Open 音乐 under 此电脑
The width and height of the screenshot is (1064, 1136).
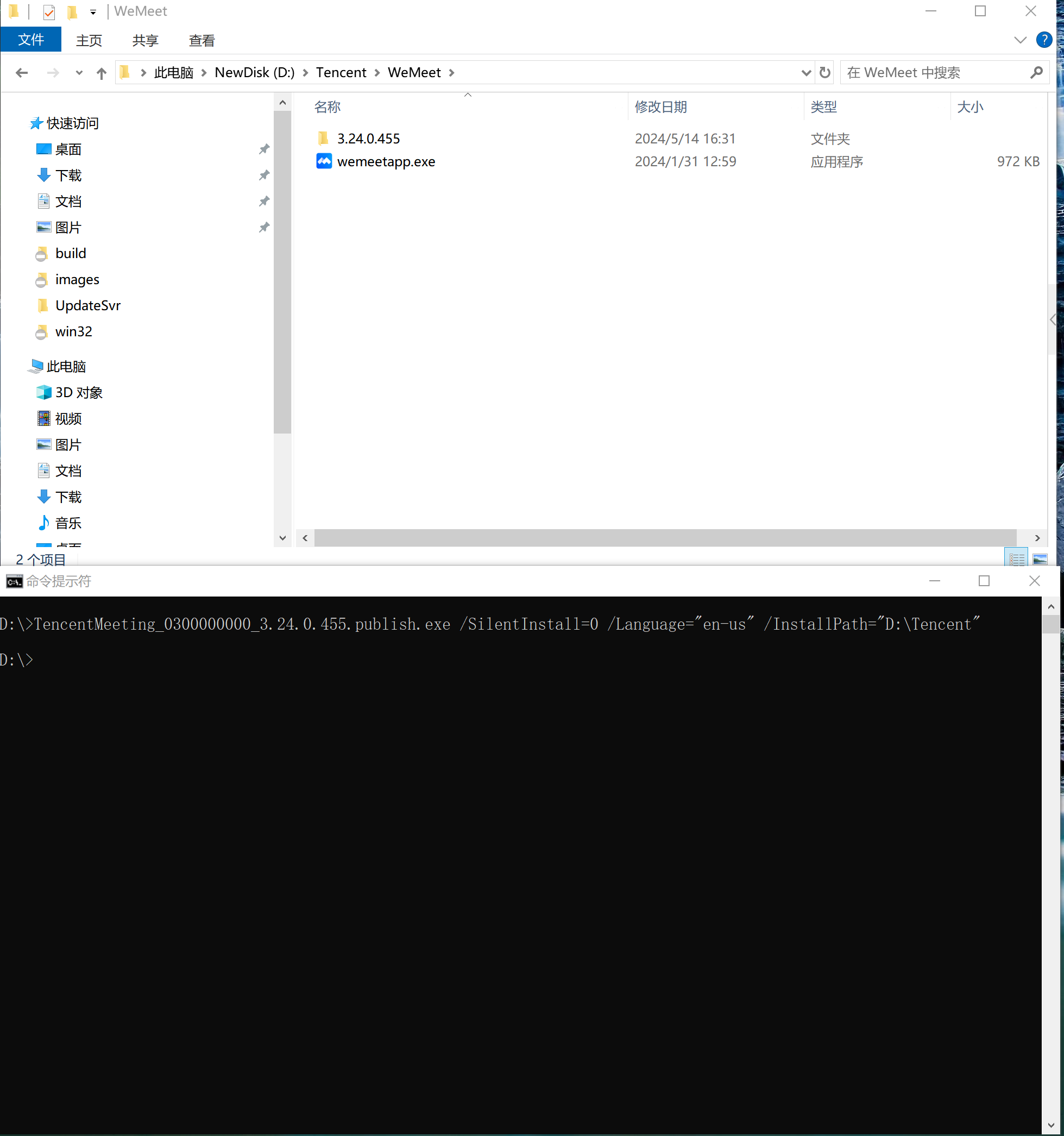tap(68, 523)
